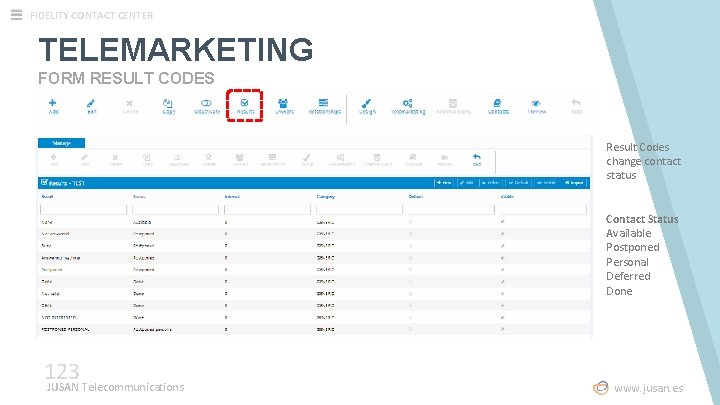The width and height of the screenshot is (720, 405).
Task: Click Visible button in Results header bar
Action: (x=546, y=183)
